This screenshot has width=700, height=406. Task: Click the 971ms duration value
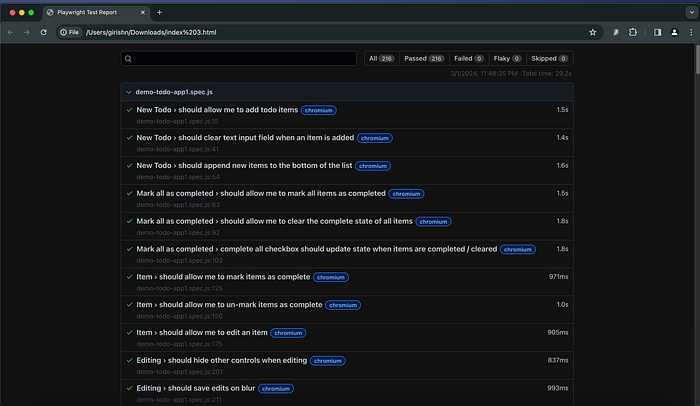[x=558, y=277]
